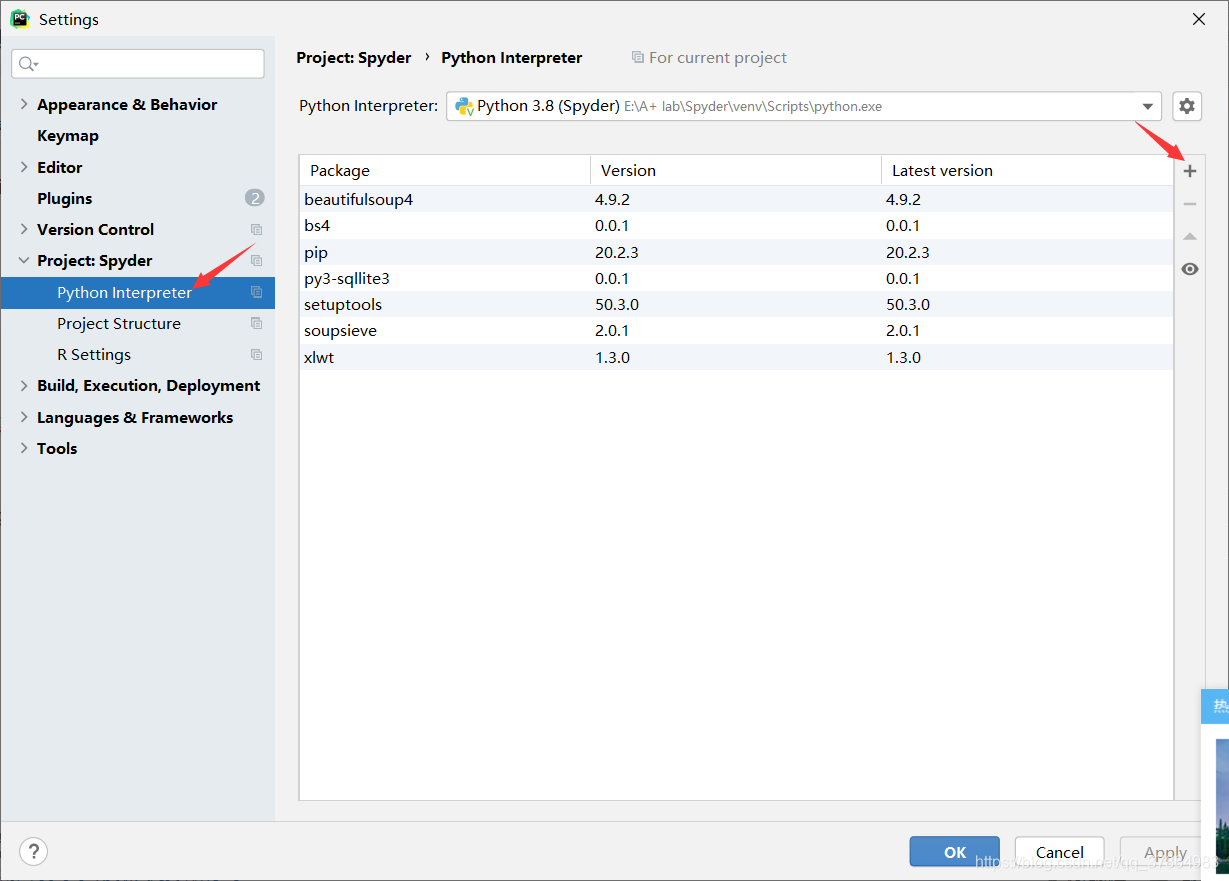The image size is (1229, 881).
Task: Collapse the Project: Spyder section
Action: click(24, 260)
